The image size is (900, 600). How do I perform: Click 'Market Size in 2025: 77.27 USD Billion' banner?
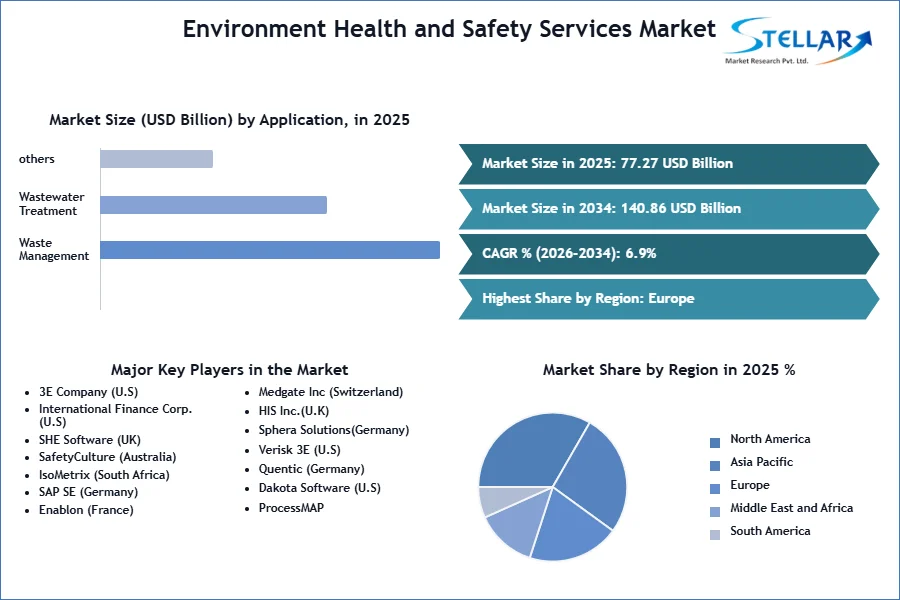point(669,164)
